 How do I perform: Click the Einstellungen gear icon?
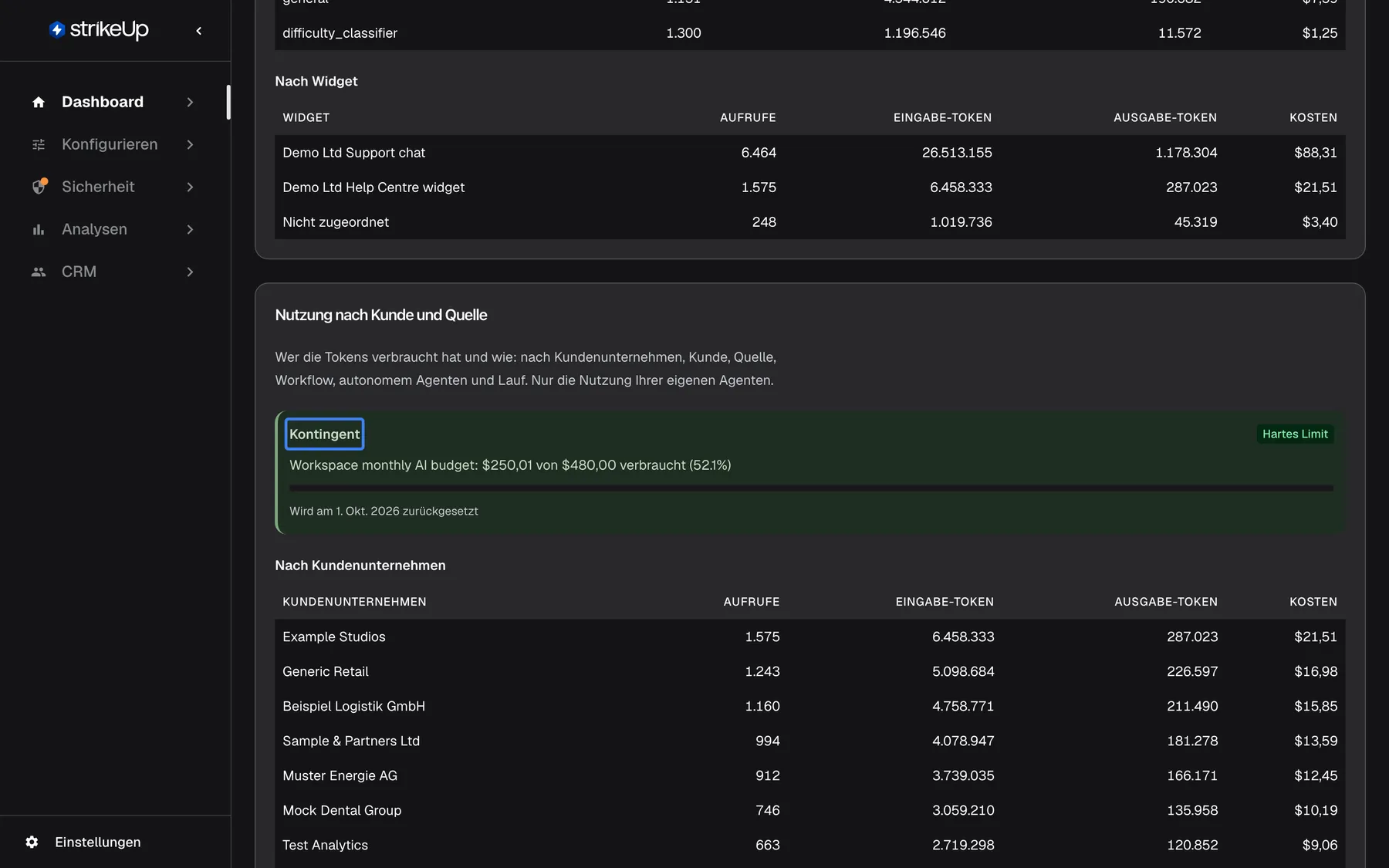[x=32, y=842]
